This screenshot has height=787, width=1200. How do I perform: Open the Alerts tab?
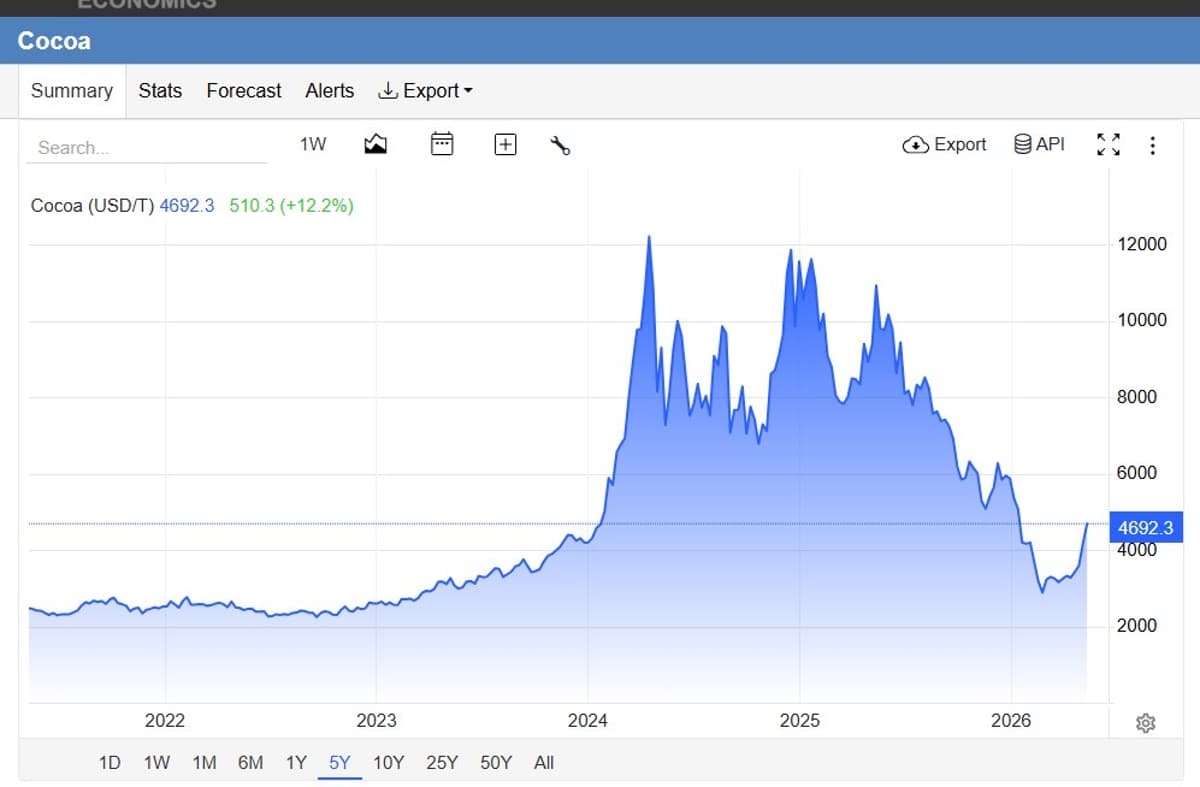[x=330, y=91]
